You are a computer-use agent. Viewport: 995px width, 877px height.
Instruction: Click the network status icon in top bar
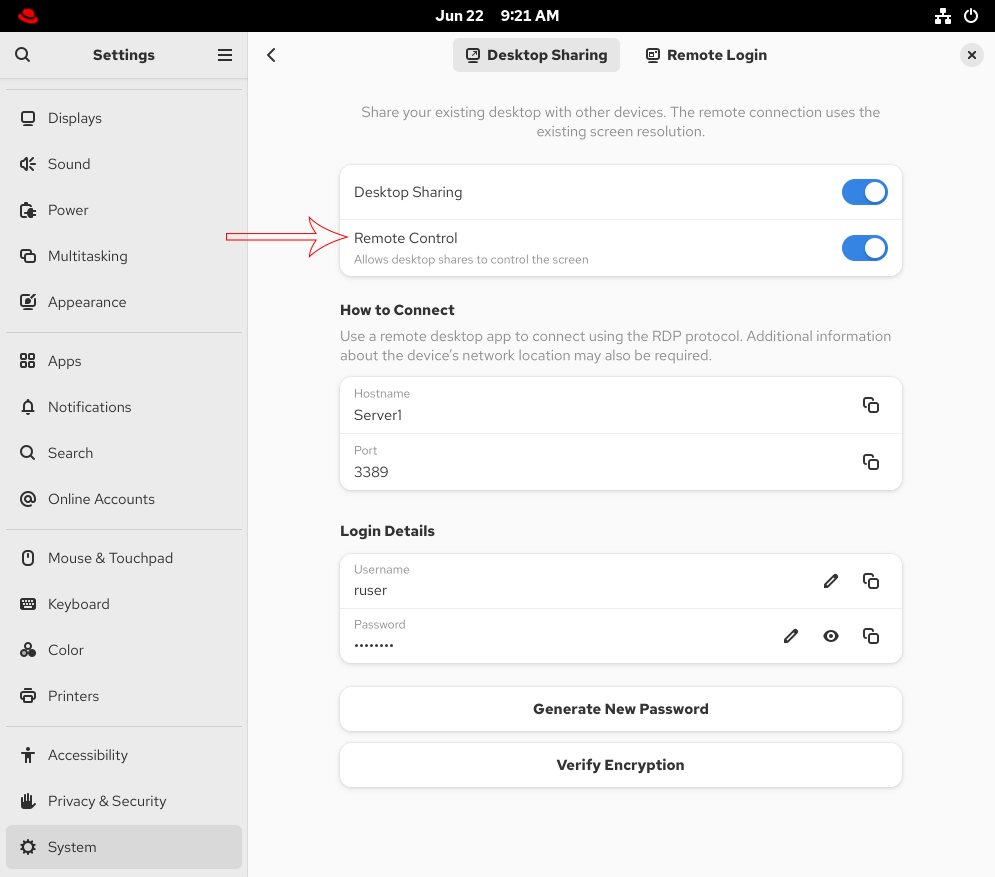943,16
